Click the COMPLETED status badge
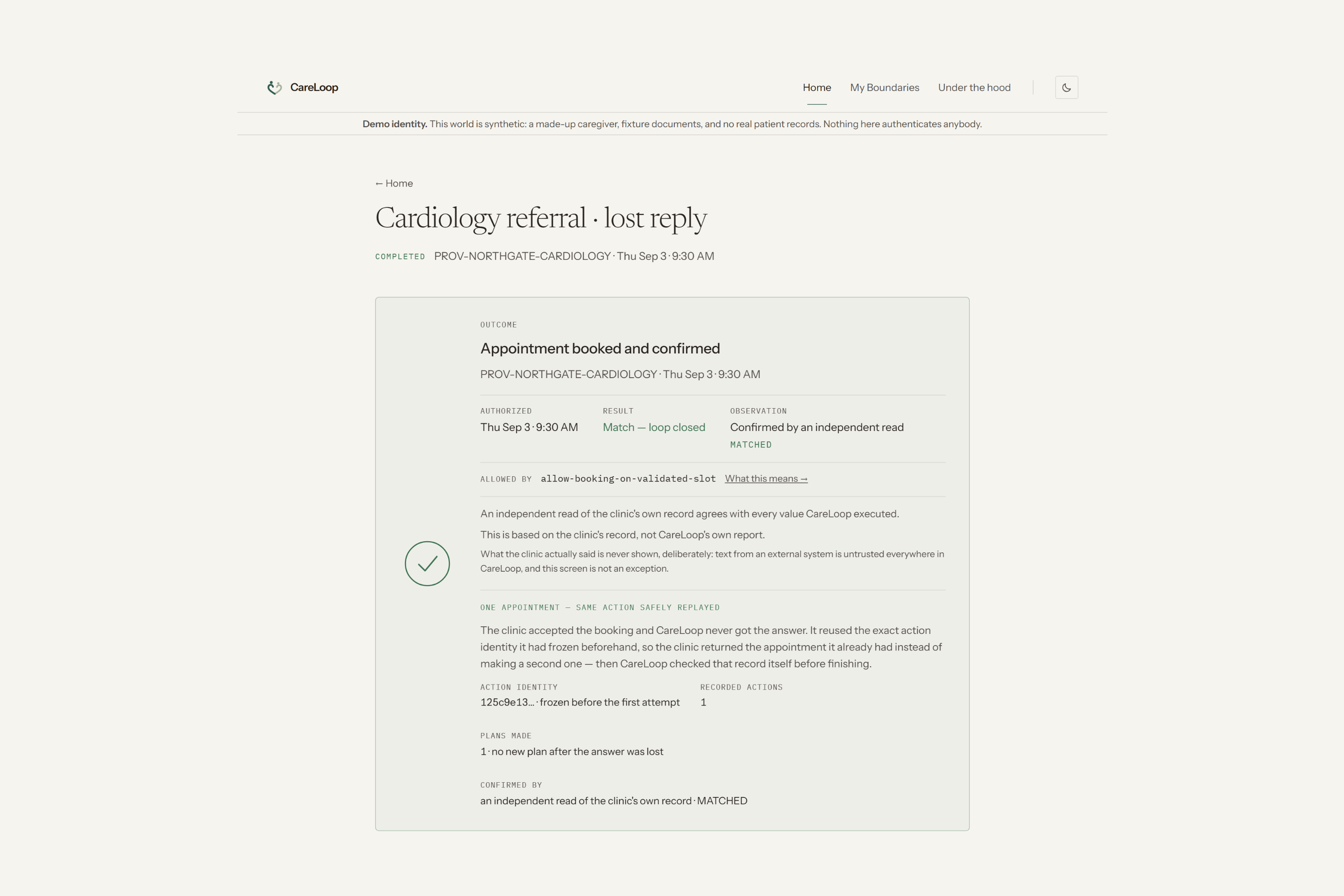The height and width of the screenshot is (896, 1344). (x=400, y=257)
